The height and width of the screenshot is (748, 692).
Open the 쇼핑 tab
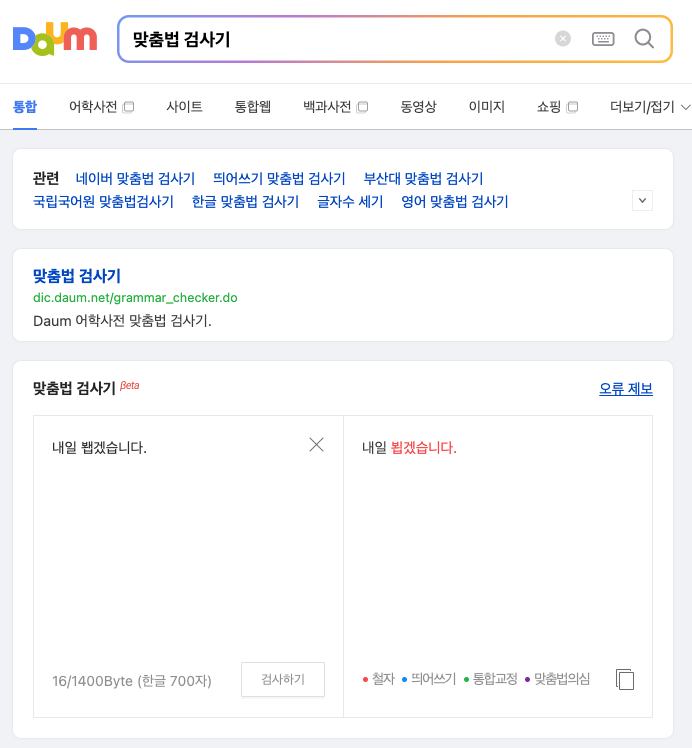pyautogui.click(x=549, y=106)
